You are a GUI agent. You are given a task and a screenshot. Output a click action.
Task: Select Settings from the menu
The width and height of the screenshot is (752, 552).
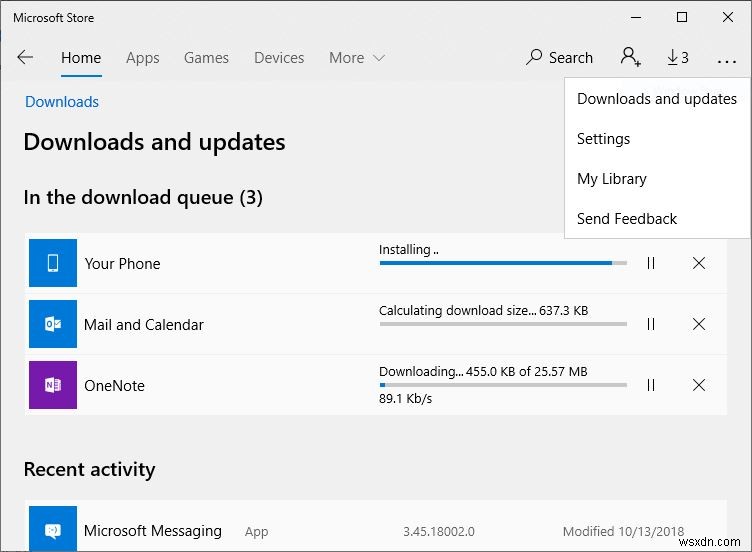pos(603,139)
